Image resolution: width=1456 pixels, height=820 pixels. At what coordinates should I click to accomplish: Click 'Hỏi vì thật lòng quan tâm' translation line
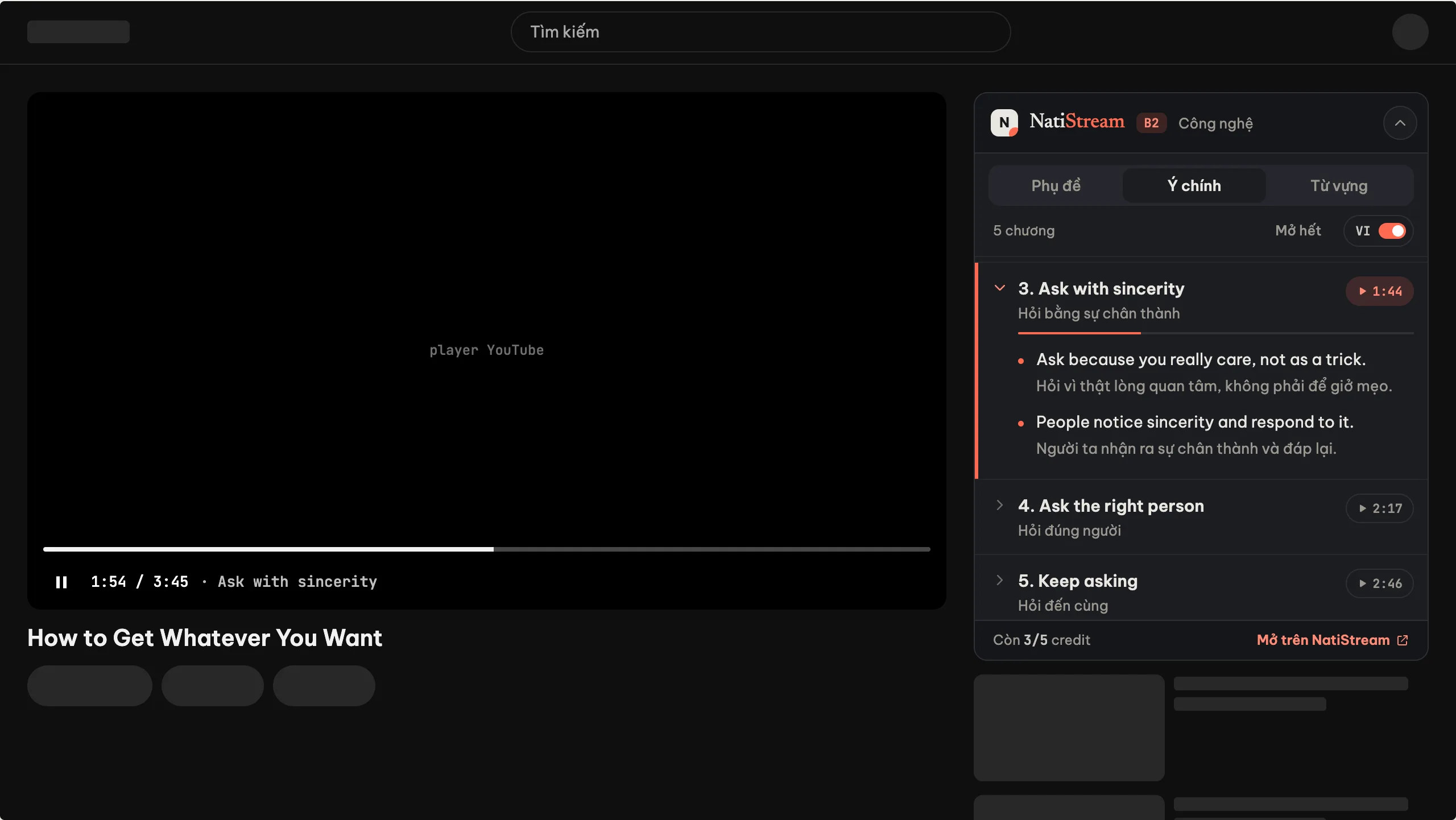pyautogui.click(x=1214, y=386)
